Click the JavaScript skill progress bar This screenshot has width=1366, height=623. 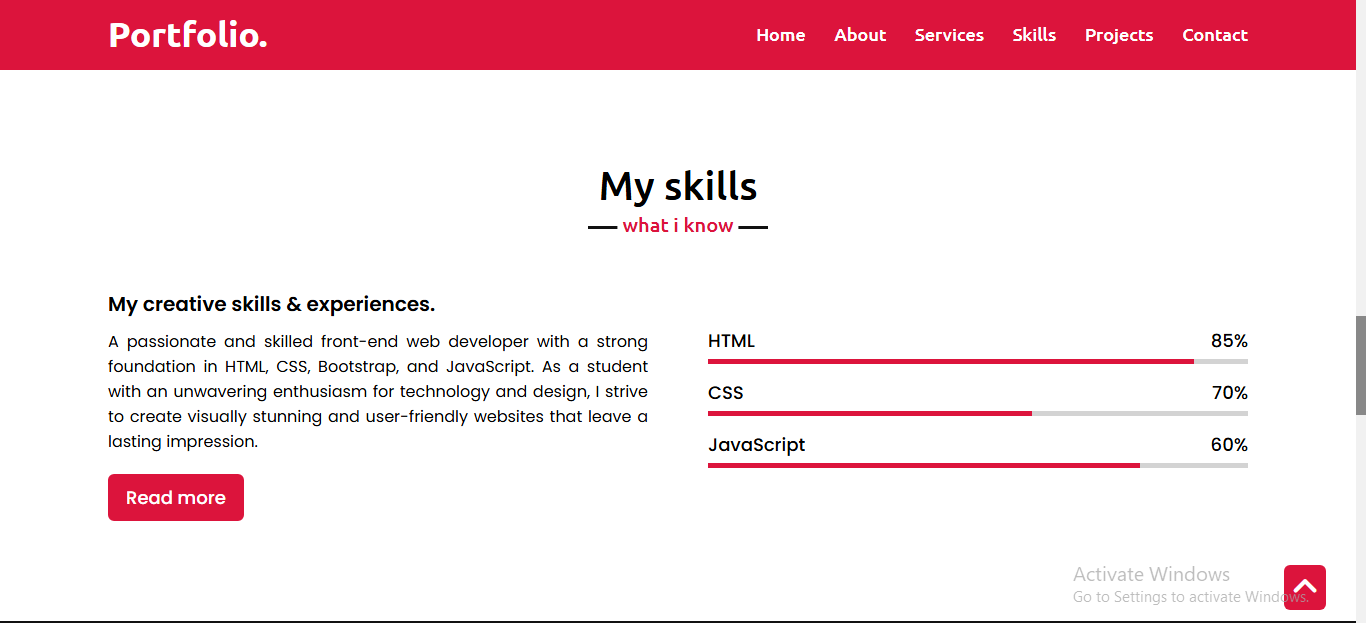click(x=977, y=465)
